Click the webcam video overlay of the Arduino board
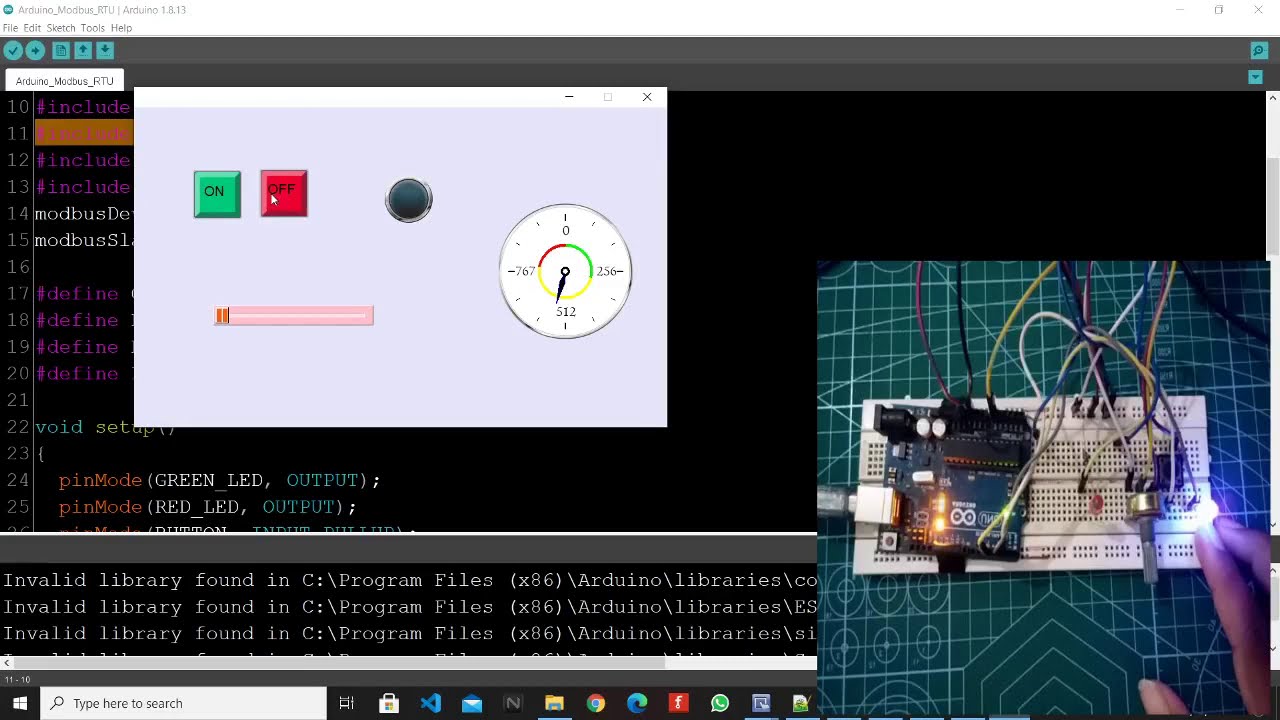The height and width of the screenshot is (720, 1280). (x=1045, y=488)
